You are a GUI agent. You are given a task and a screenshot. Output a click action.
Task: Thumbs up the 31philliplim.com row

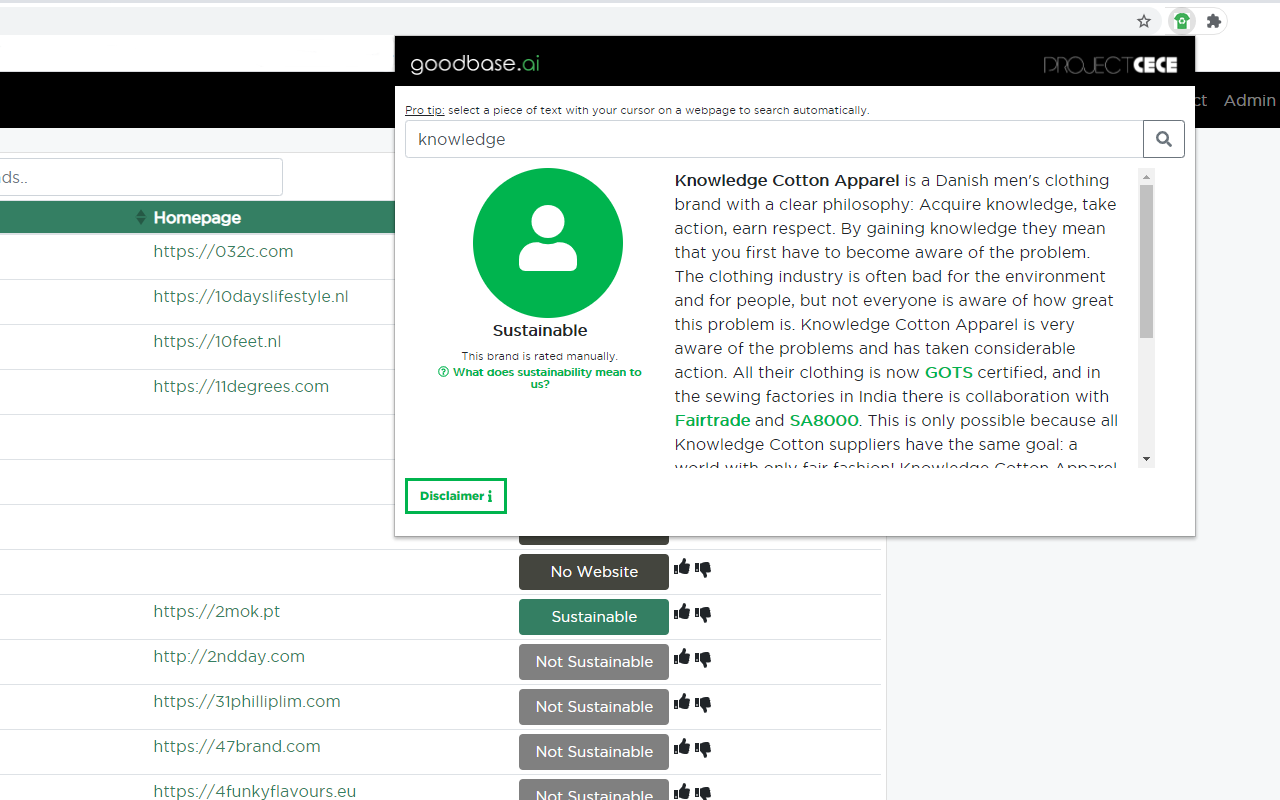click(682, 703)
